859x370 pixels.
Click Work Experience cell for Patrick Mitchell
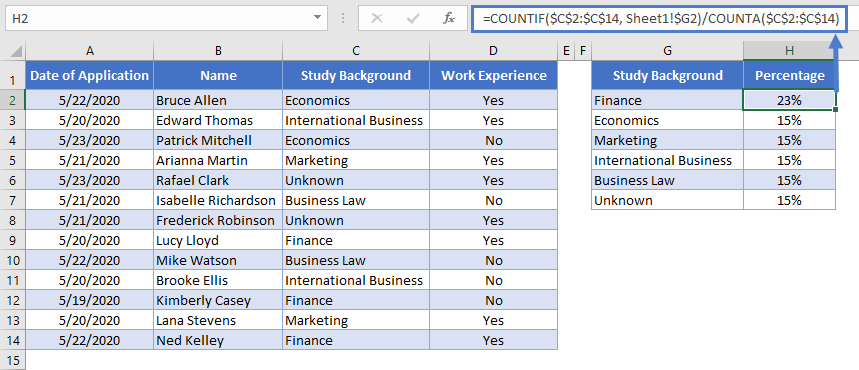(x=494, y=141)
